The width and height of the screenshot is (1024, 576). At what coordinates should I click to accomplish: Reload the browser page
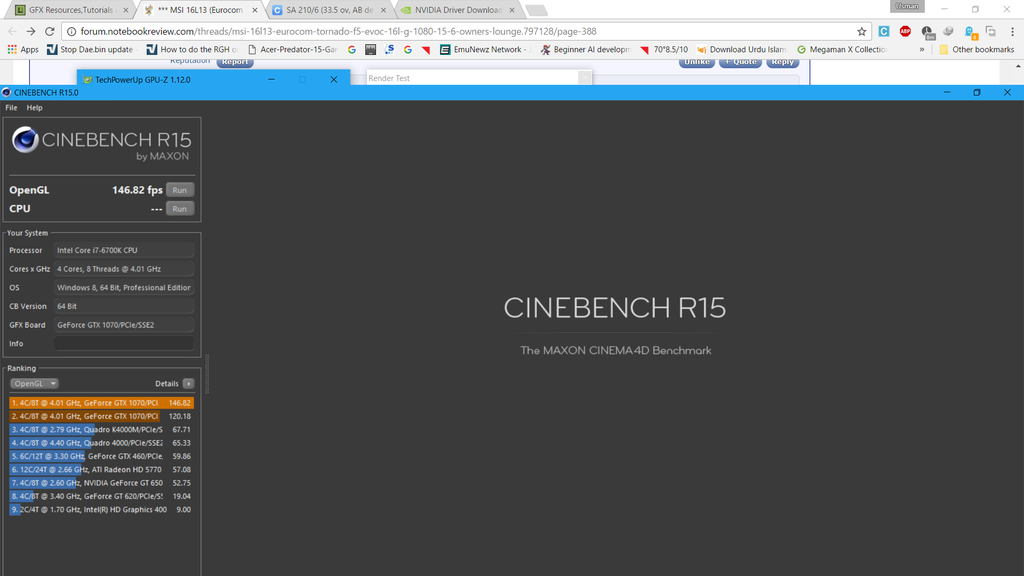pyautogui.click(x=50, y=31)
